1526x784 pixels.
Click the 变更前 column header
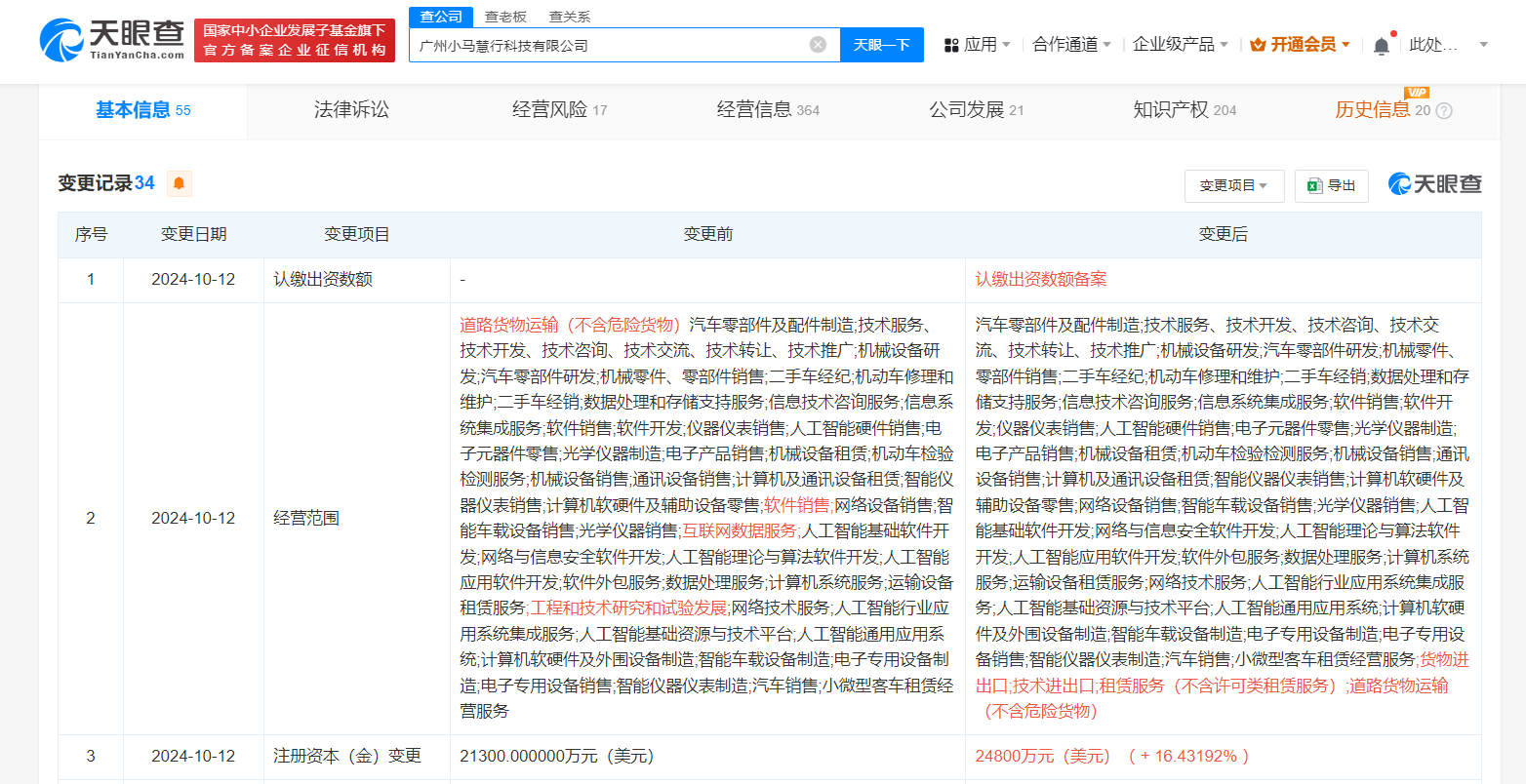click(x=707, y=234)
